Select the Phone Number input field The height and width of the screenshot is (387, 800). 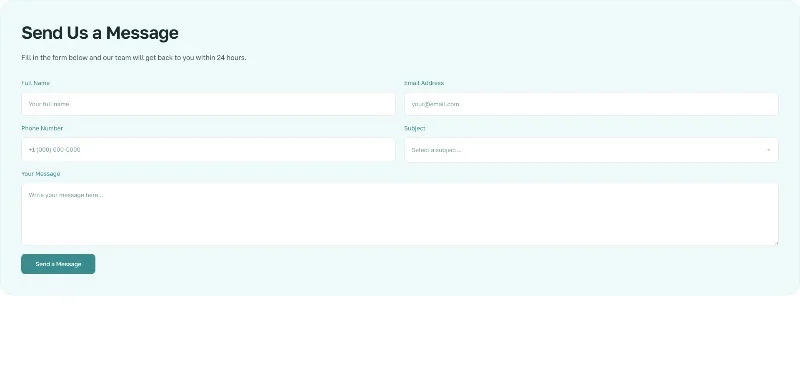[x=208, y=150]
